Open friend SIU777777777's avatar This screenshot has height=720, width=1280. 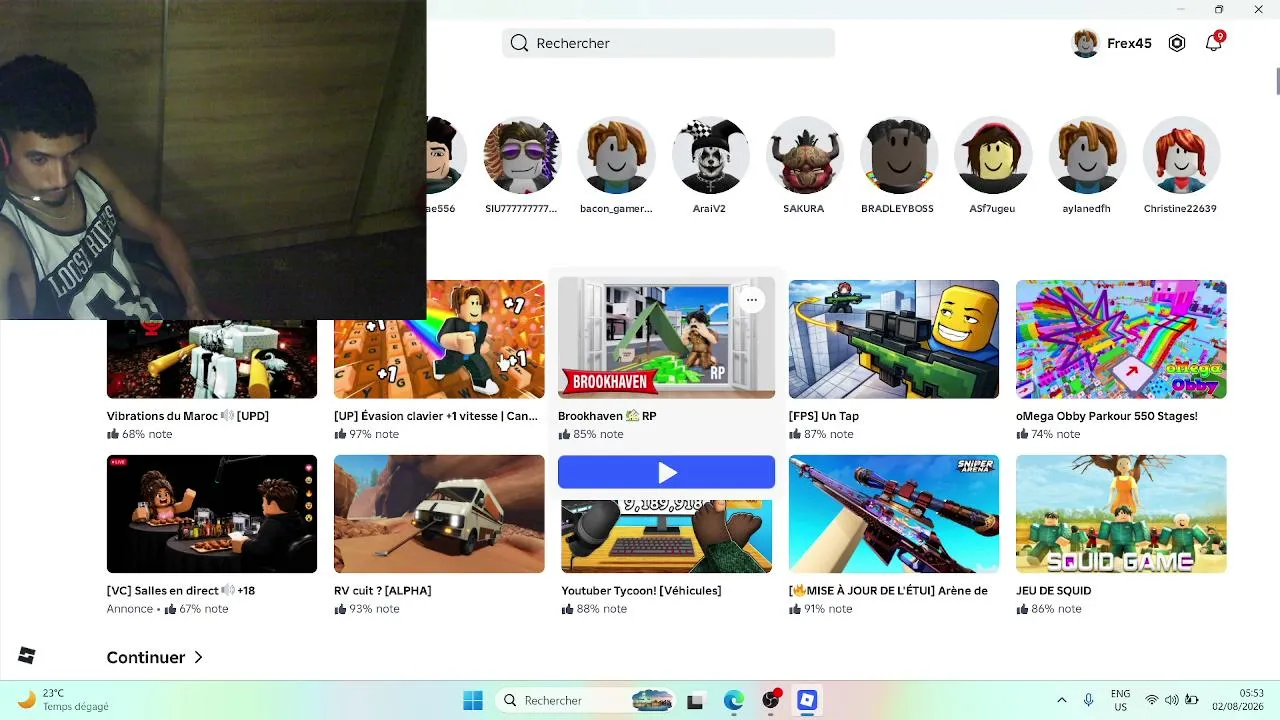coord(522,155)
